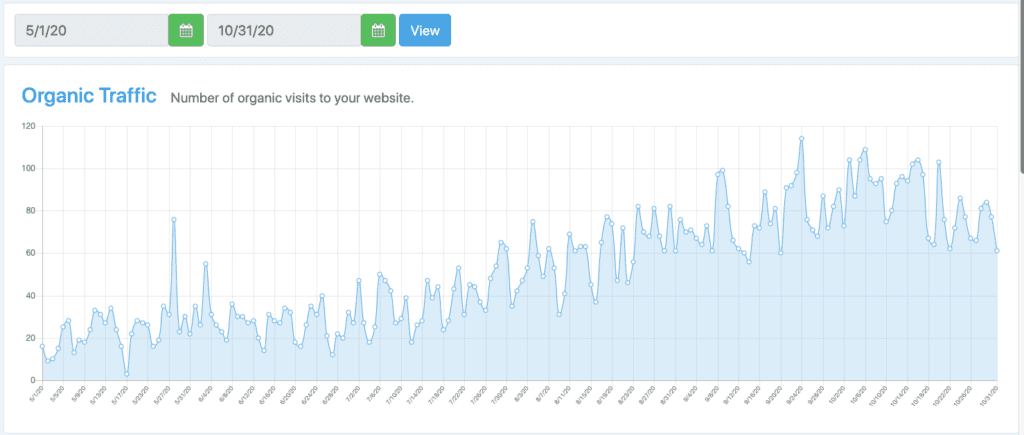Select the highest peak data point above 110
This screenshot has width=1024, height=435.
point(801,139)
